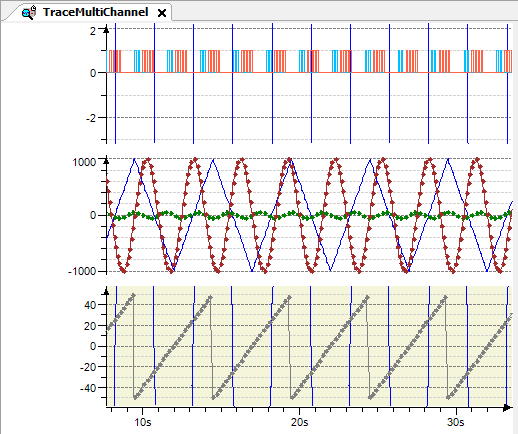
Task: Click the trace icon on the tab
Action: pyautogui.click(x=29, y=12)
